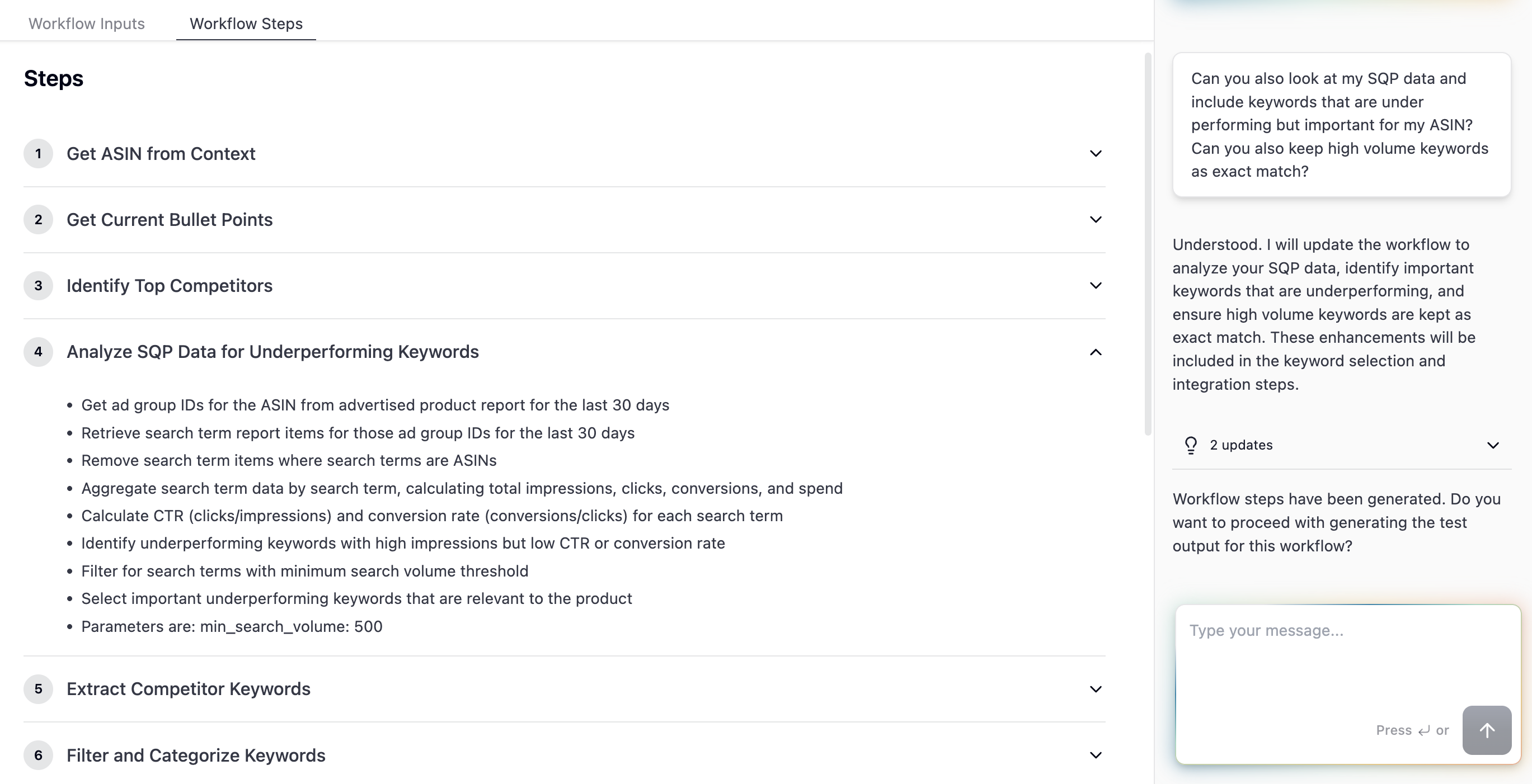Expand Get Current Bullet Points chevron

pos(1096,220)
